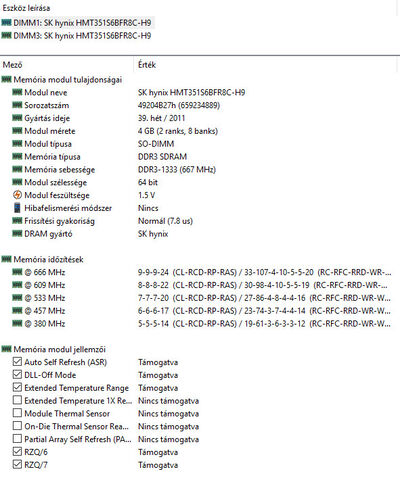Toggle the Extended Temperature Range checkbox
The height and width of the screenshot is (480, 400).
point(17,387)
